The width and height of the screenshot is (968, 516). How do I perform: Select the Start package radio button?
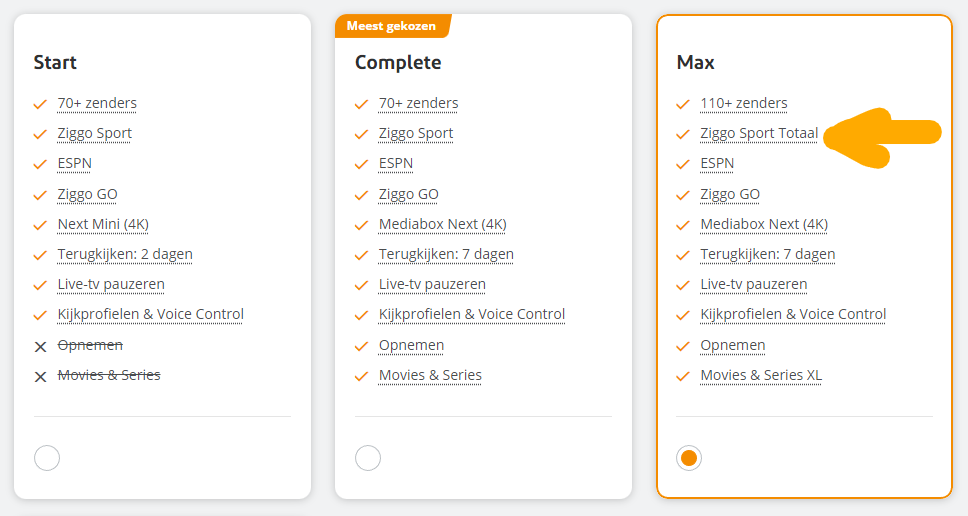point(47,458)
